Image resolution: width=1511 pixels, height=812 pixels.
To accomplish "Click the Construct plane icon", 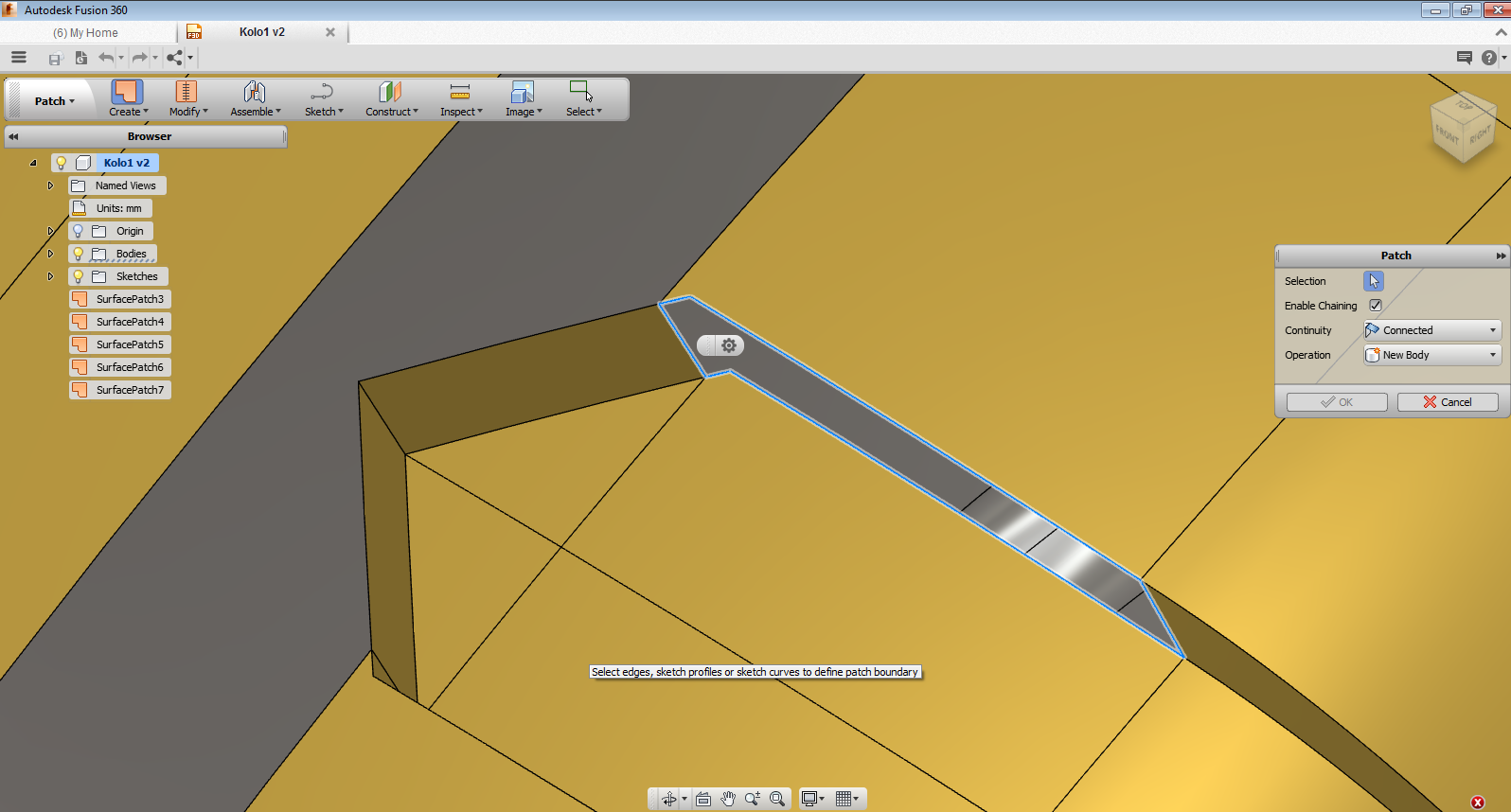I will [x=390, y=92].
